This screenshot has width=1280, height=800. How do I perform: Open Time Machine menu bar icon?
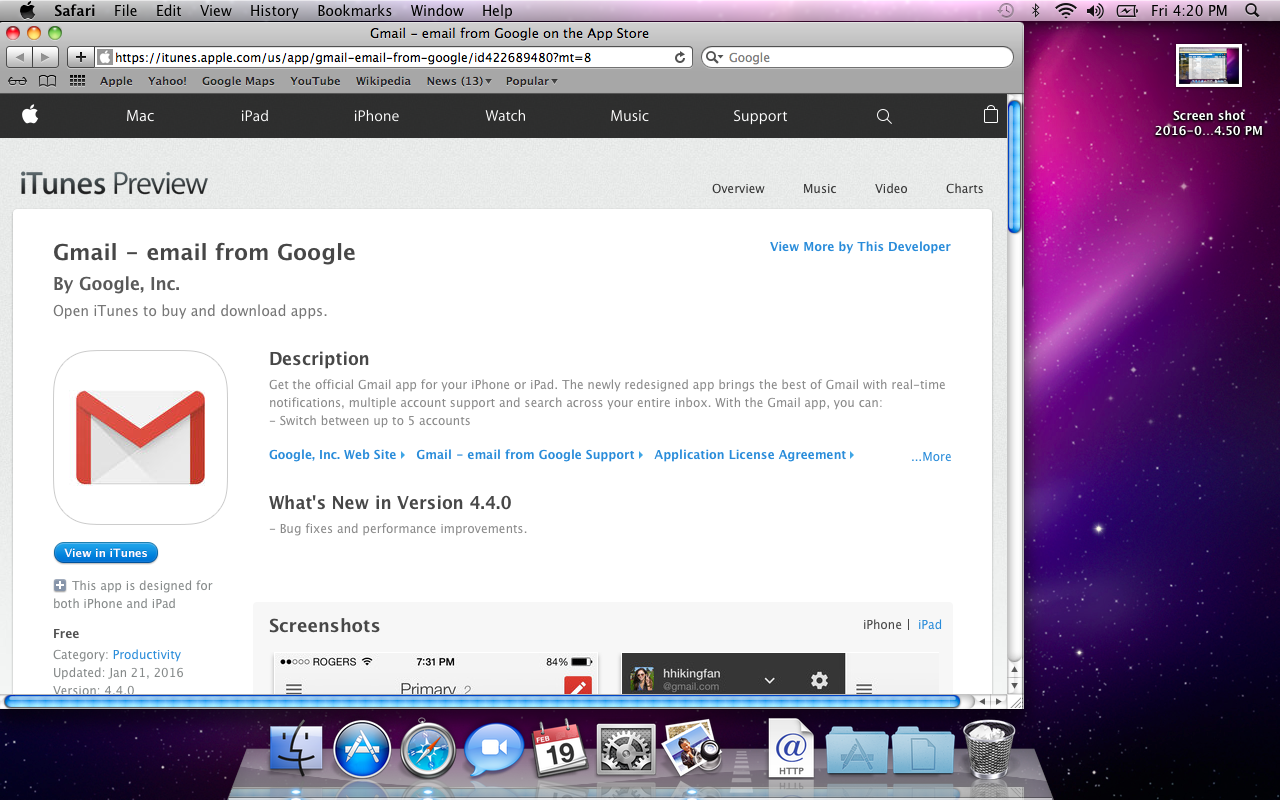1006,10
